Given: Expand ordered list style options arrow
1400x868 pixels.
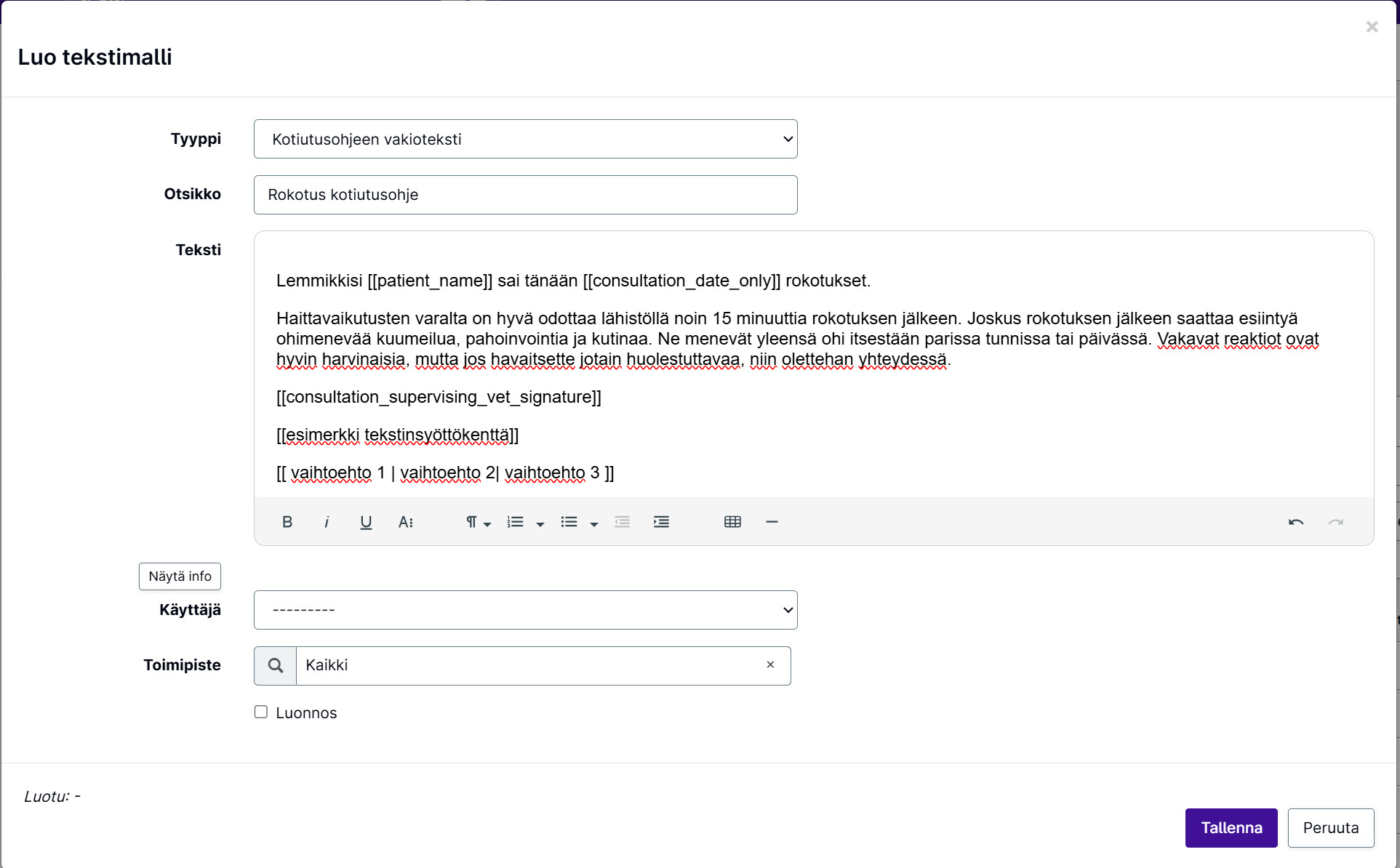Looking at the screenshot, I should (540, 523).
